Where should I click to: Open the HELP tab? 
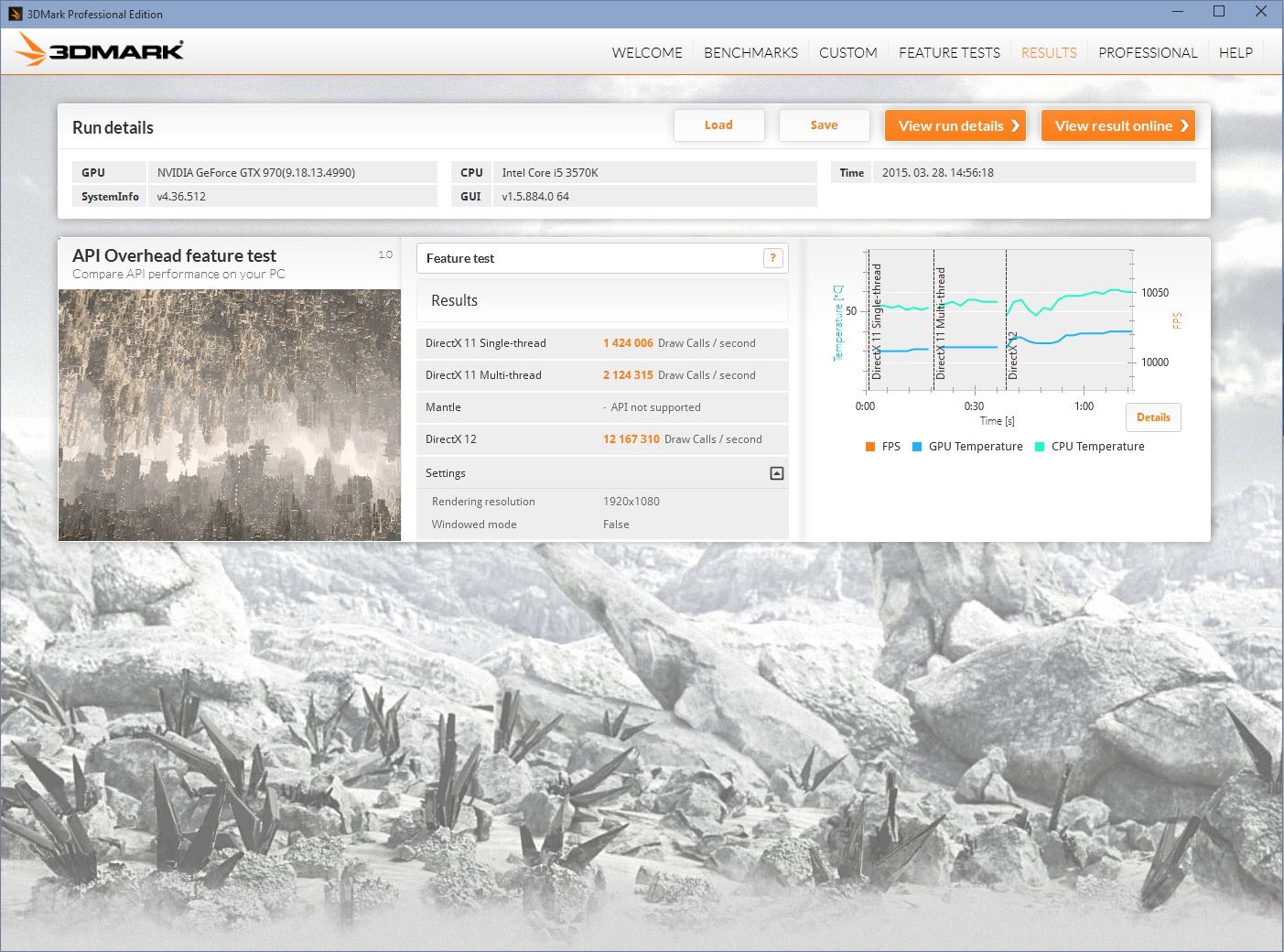1235,52
